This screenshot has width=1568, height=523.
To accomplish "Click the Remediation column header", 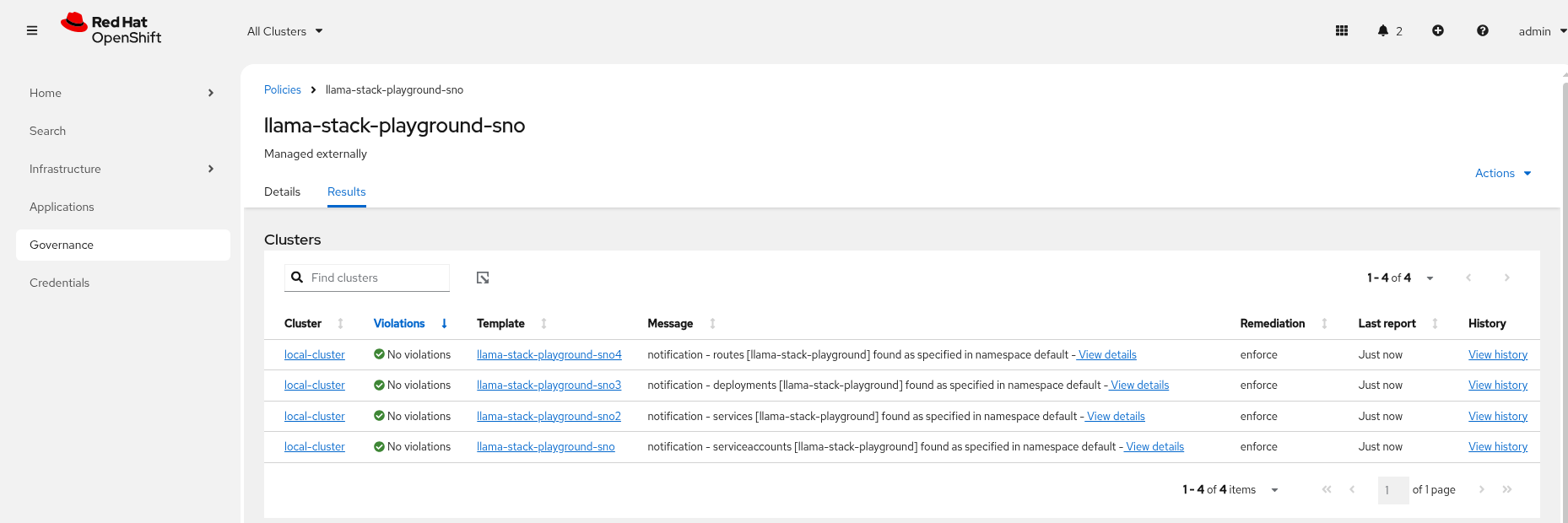I will point(1273,324).
